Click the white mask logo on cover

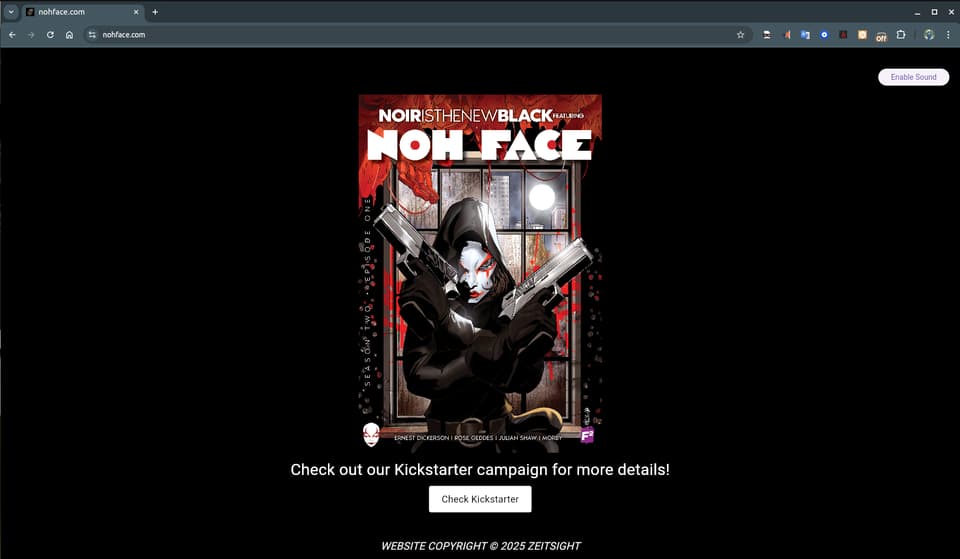tap(371, 434)
